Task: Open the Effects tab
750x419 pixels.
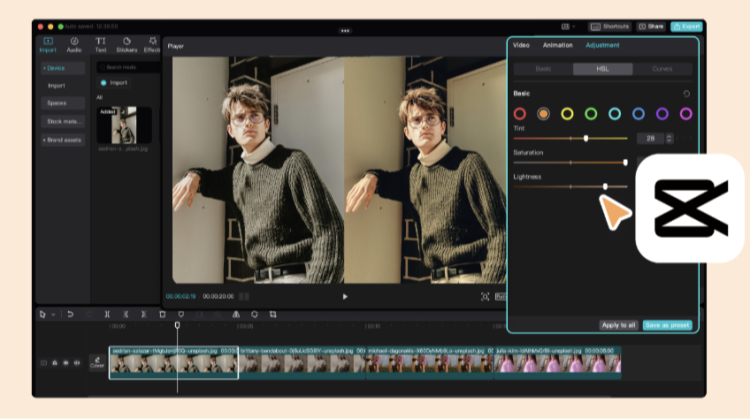Action: (x=152, y=45)
